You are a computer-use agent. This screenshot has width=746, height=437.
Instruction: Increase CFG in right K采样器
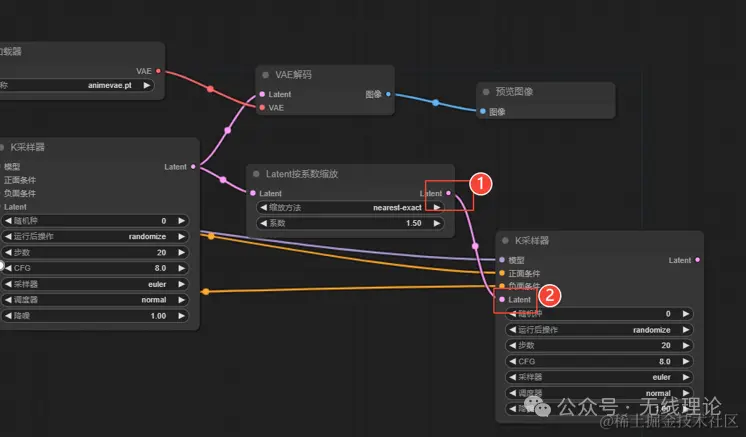(x=686, y=361)
